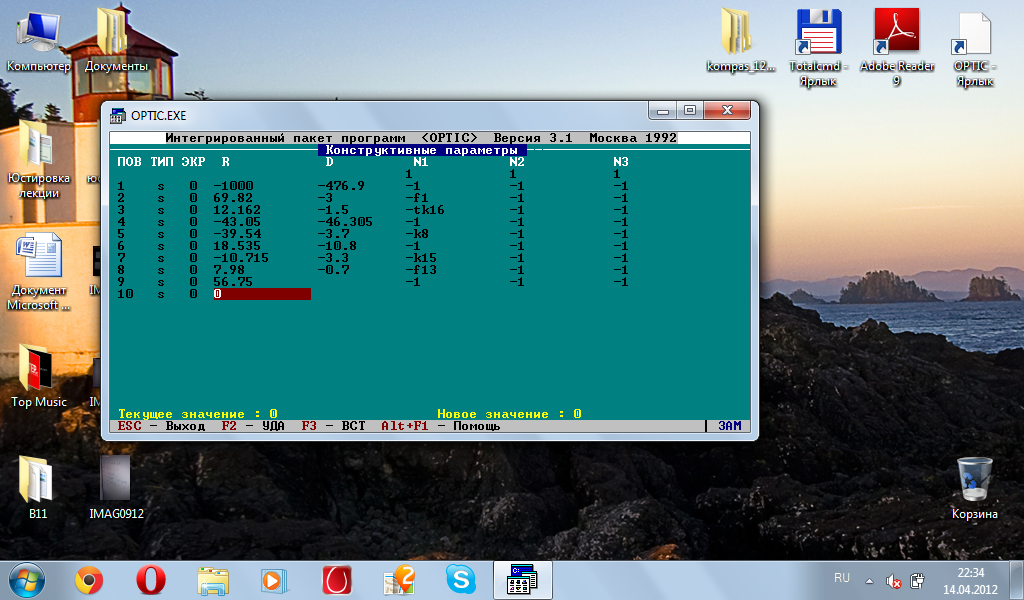Click the ЗАМ mode indicator

pyautogui.click(x=729, y=426)
